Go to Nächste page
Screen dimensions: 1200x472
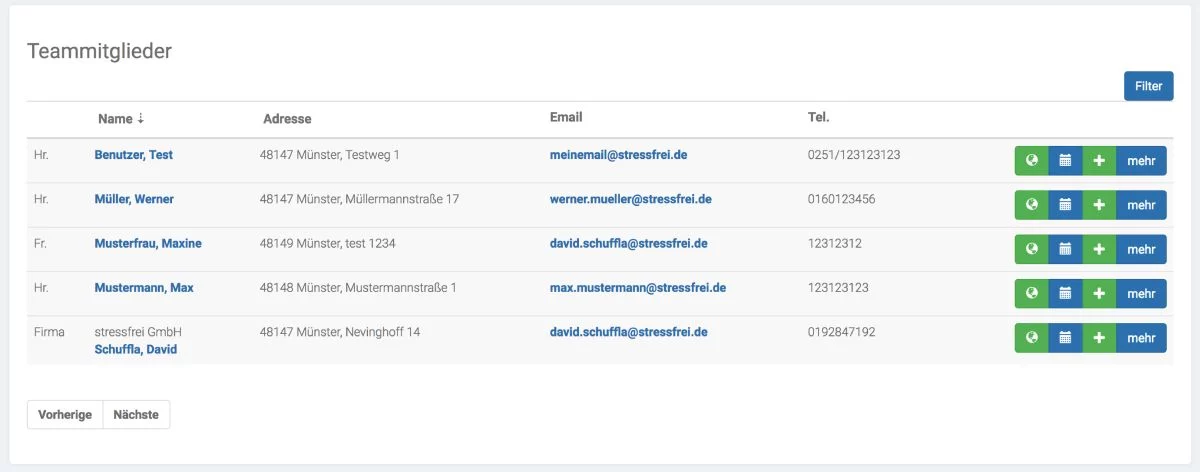(136, 414)
